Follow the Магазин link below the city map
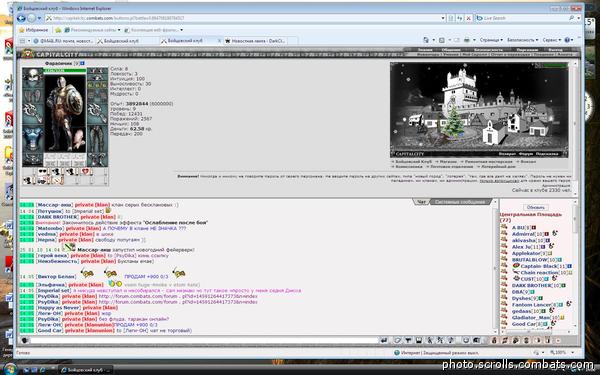The width and height of the screenshot is (600, 375). tap(448, 161)
